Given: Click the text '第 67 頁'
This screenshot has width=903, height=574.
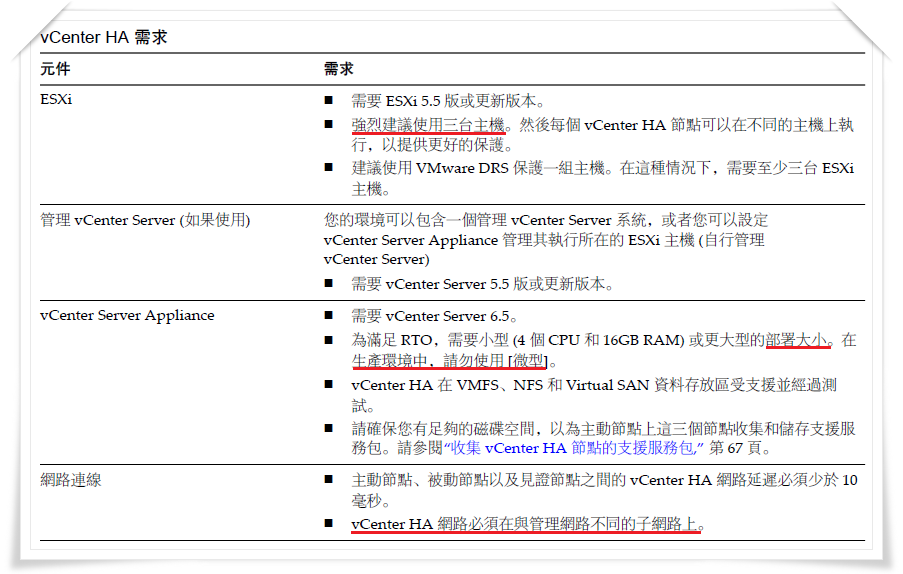Looking at the screenshot, I should point(735,448).
